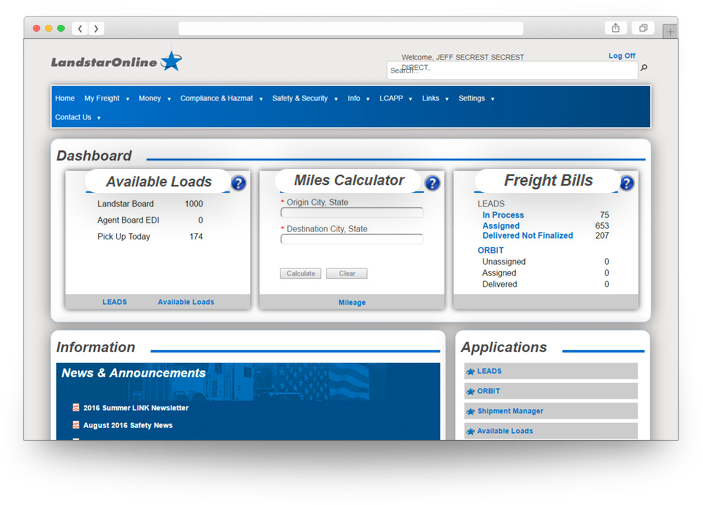Click the ORBIT Delivered row

(x=546, y=284)
